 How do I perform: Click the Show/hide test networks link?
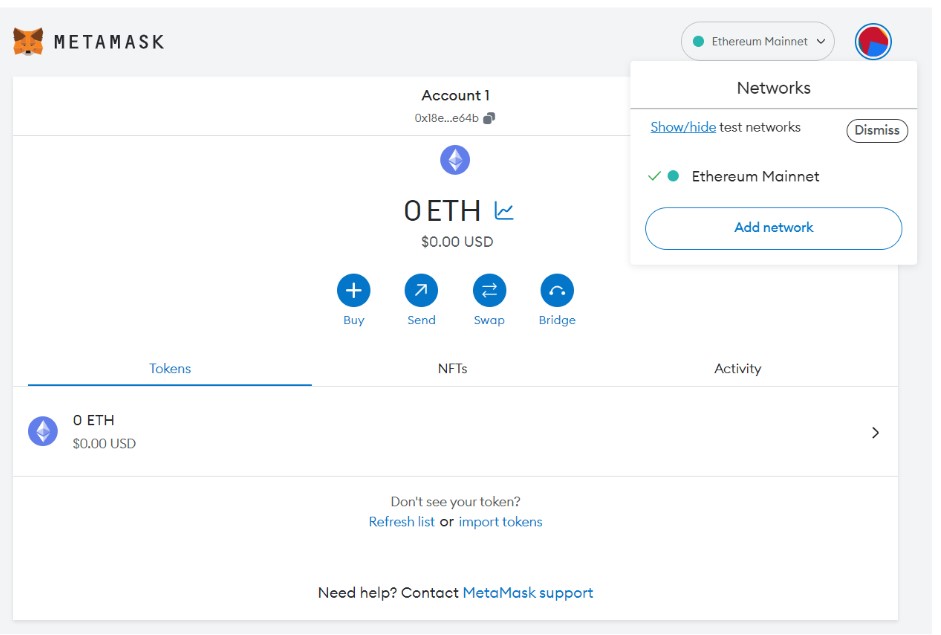tap(683, 127)
